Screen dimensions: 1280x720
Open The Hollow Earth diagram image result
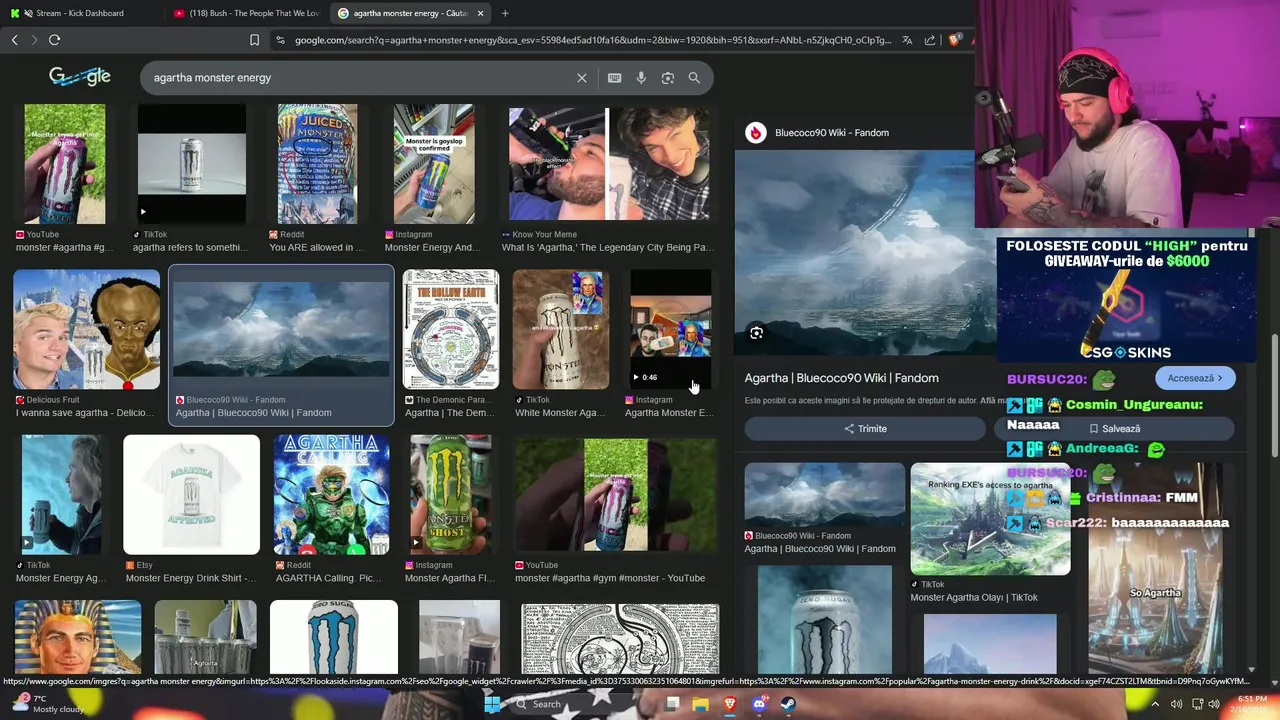pos(451,329)
